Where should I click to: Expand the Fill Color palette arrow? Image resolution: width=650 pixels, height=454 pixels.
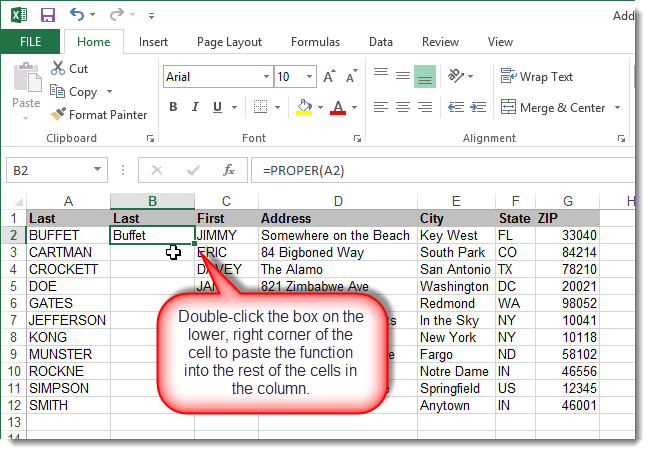pyautogui.click(x=320, y=107)
